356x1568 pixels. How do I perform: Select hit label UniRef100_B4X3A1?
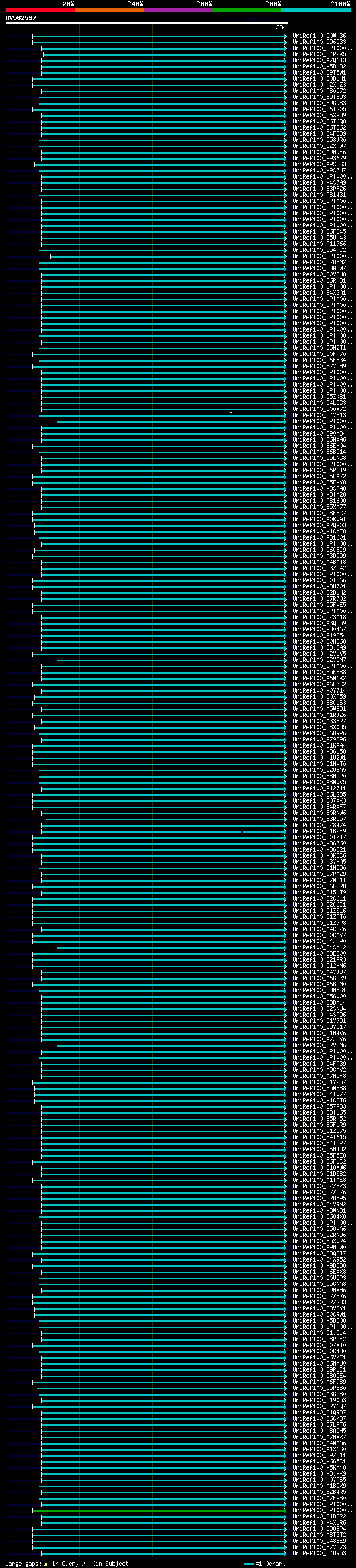[319, 293]
